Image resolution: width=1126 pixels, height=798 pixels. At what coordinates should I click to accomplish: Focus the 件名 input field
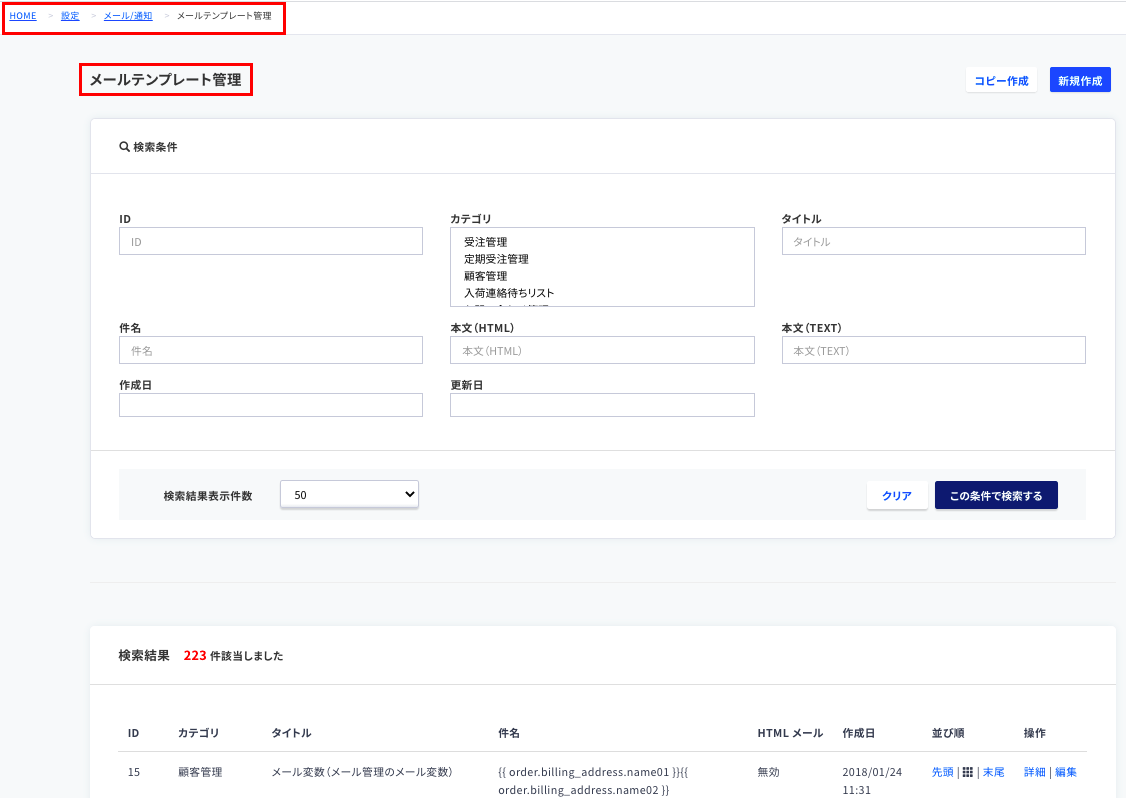[x=271, y=351]
